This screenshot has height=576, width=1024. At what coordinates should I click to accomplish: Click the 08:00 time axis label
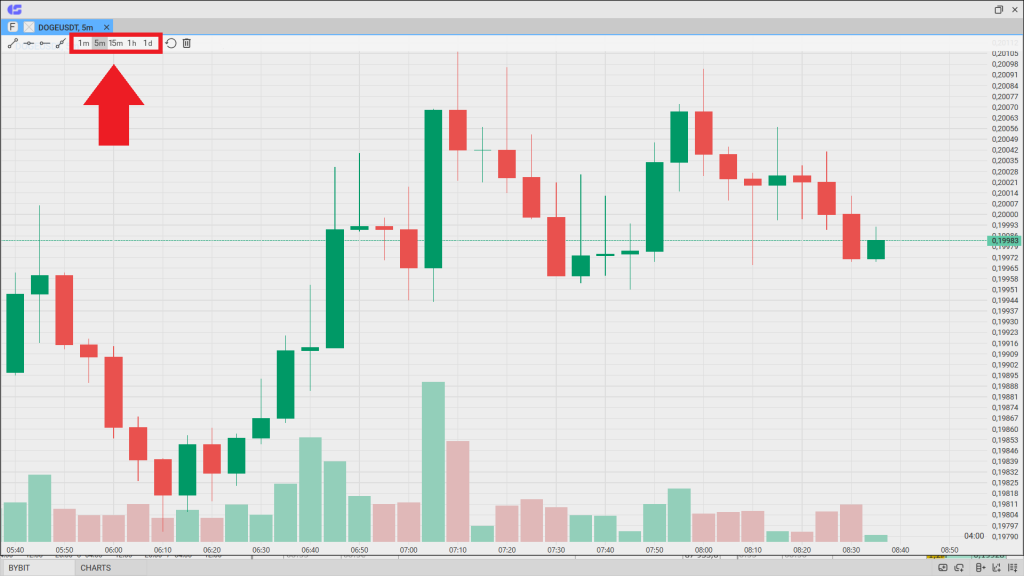point(703,550)
